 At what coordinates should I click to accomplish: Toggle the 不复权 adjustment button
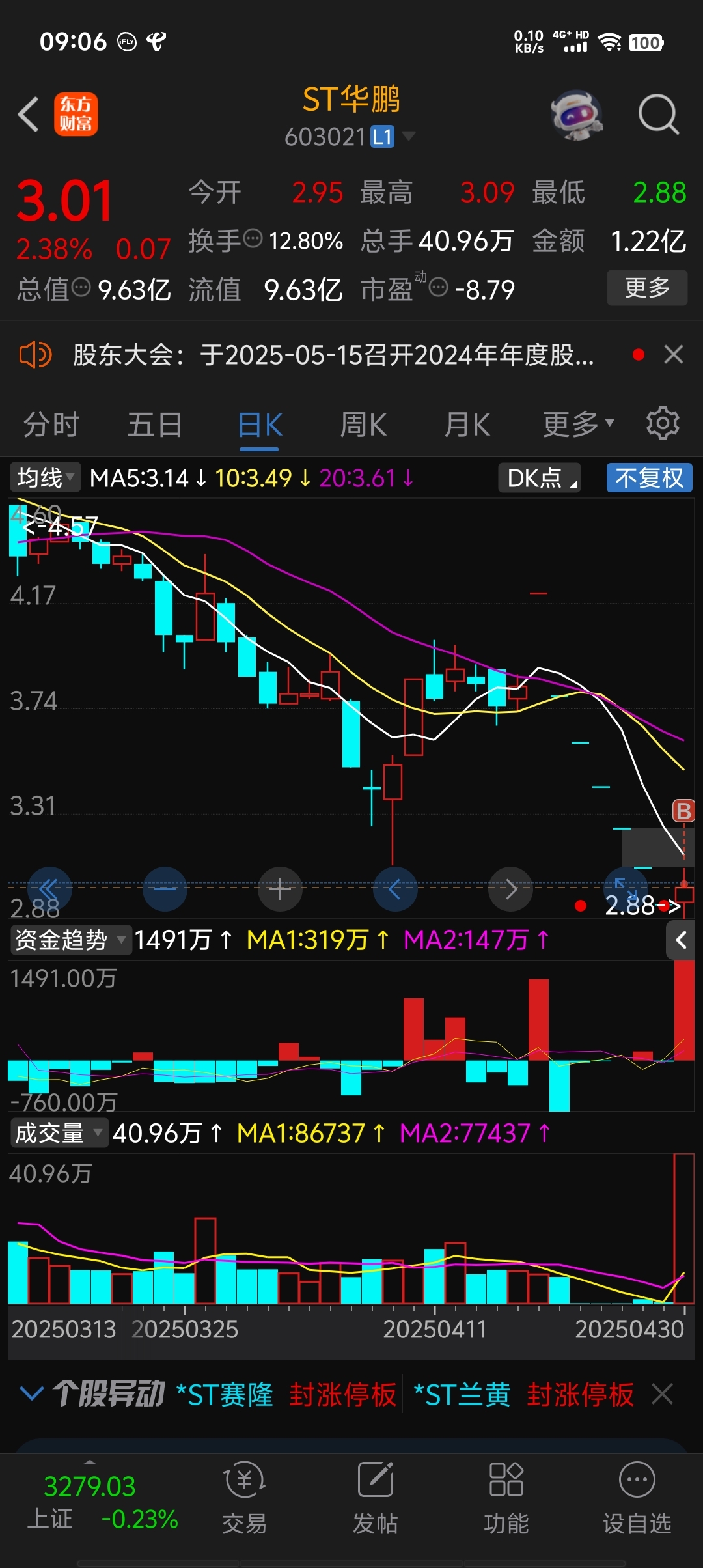tap(650, 477)
